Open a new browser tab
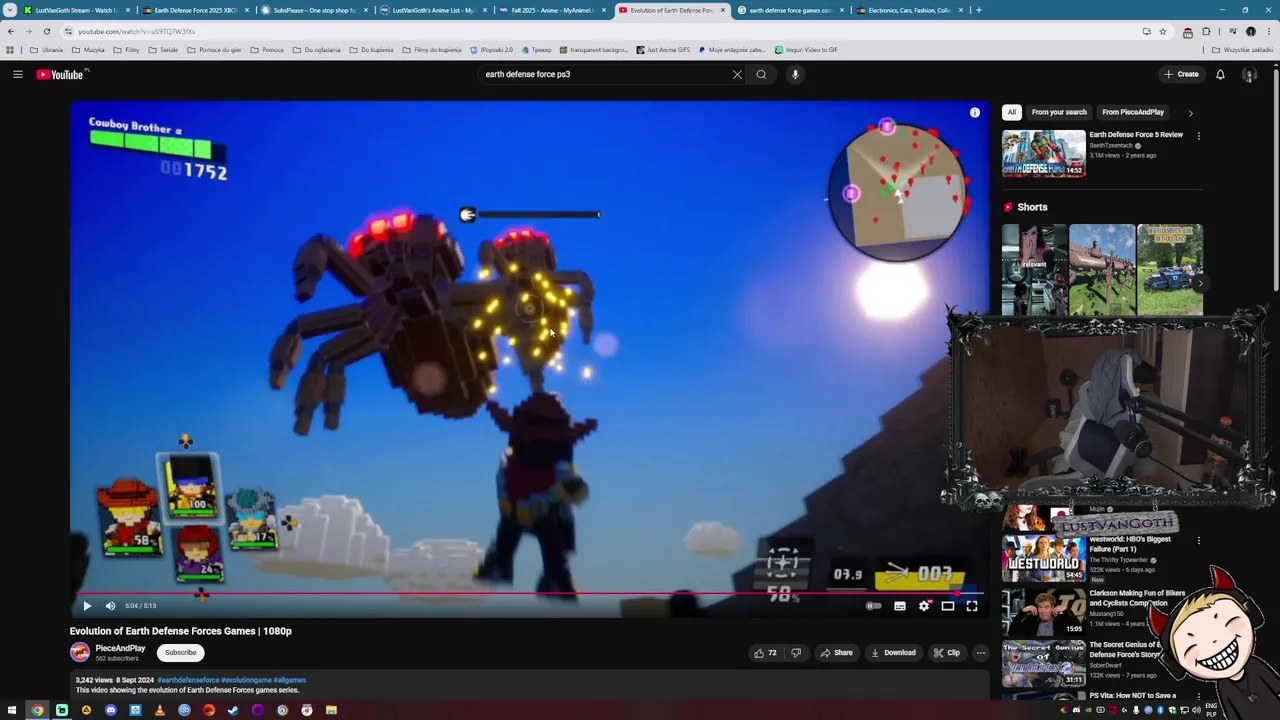This screenshot has width=1280, height=720. (x=978, y=10)
